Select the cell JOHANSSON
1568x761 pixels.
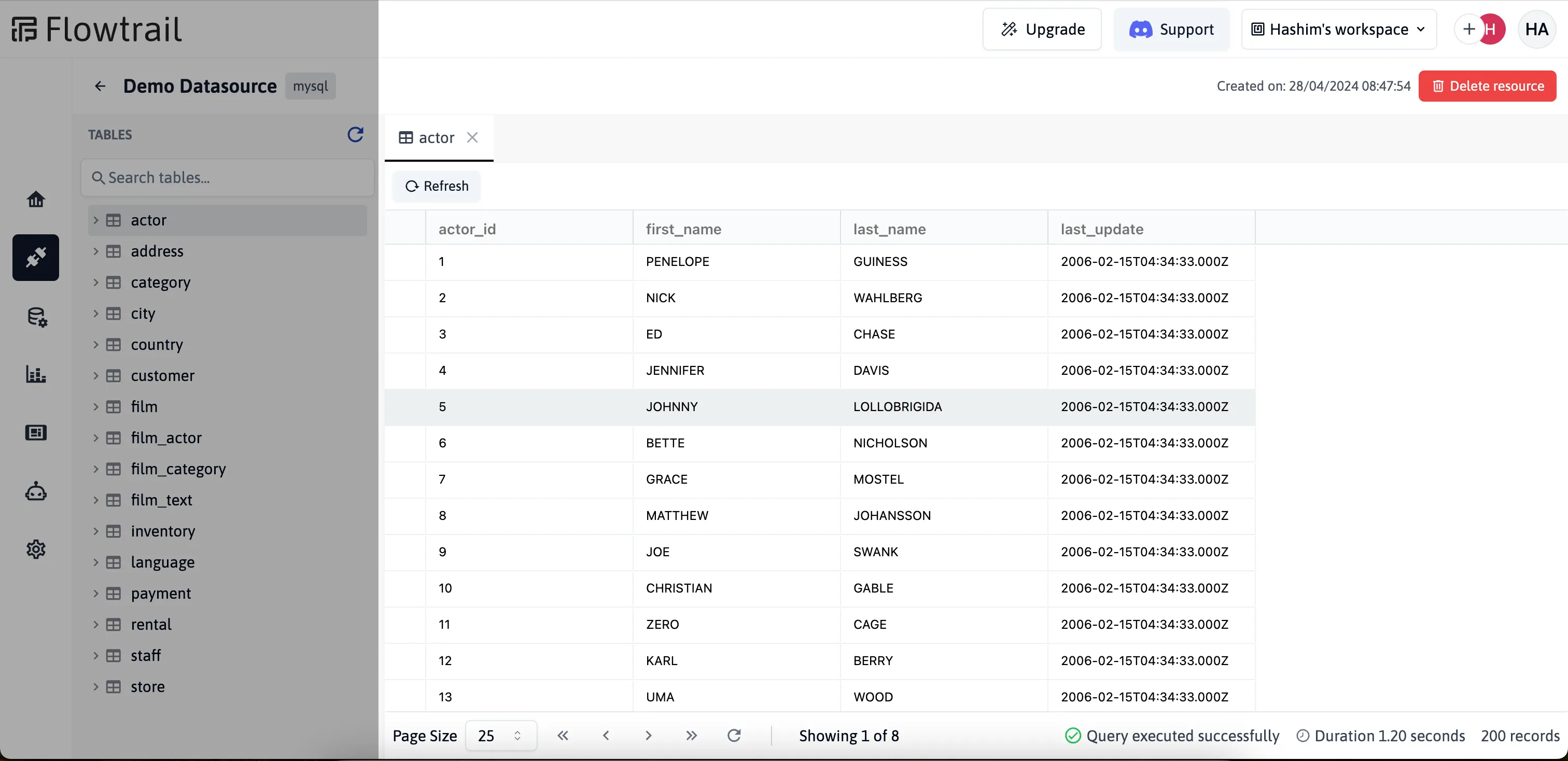coord(944,516)
